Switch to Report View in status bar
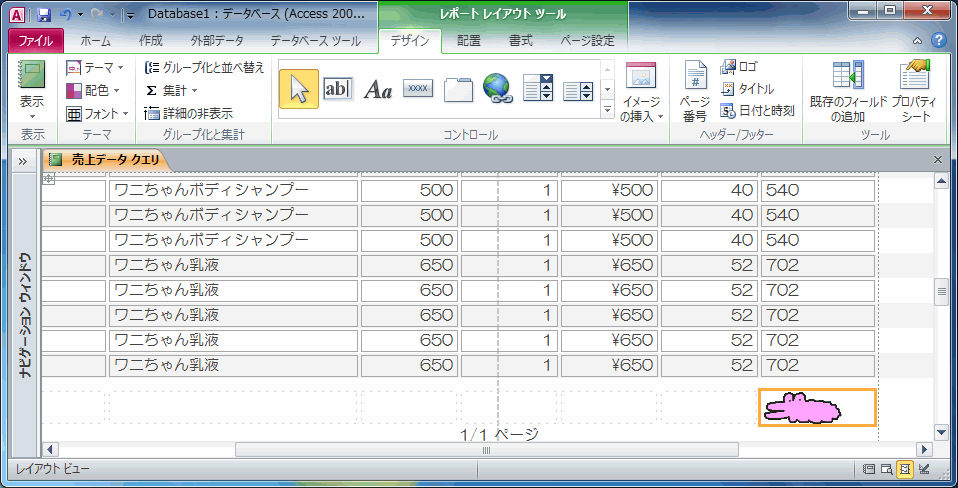 tap(868, 469)
